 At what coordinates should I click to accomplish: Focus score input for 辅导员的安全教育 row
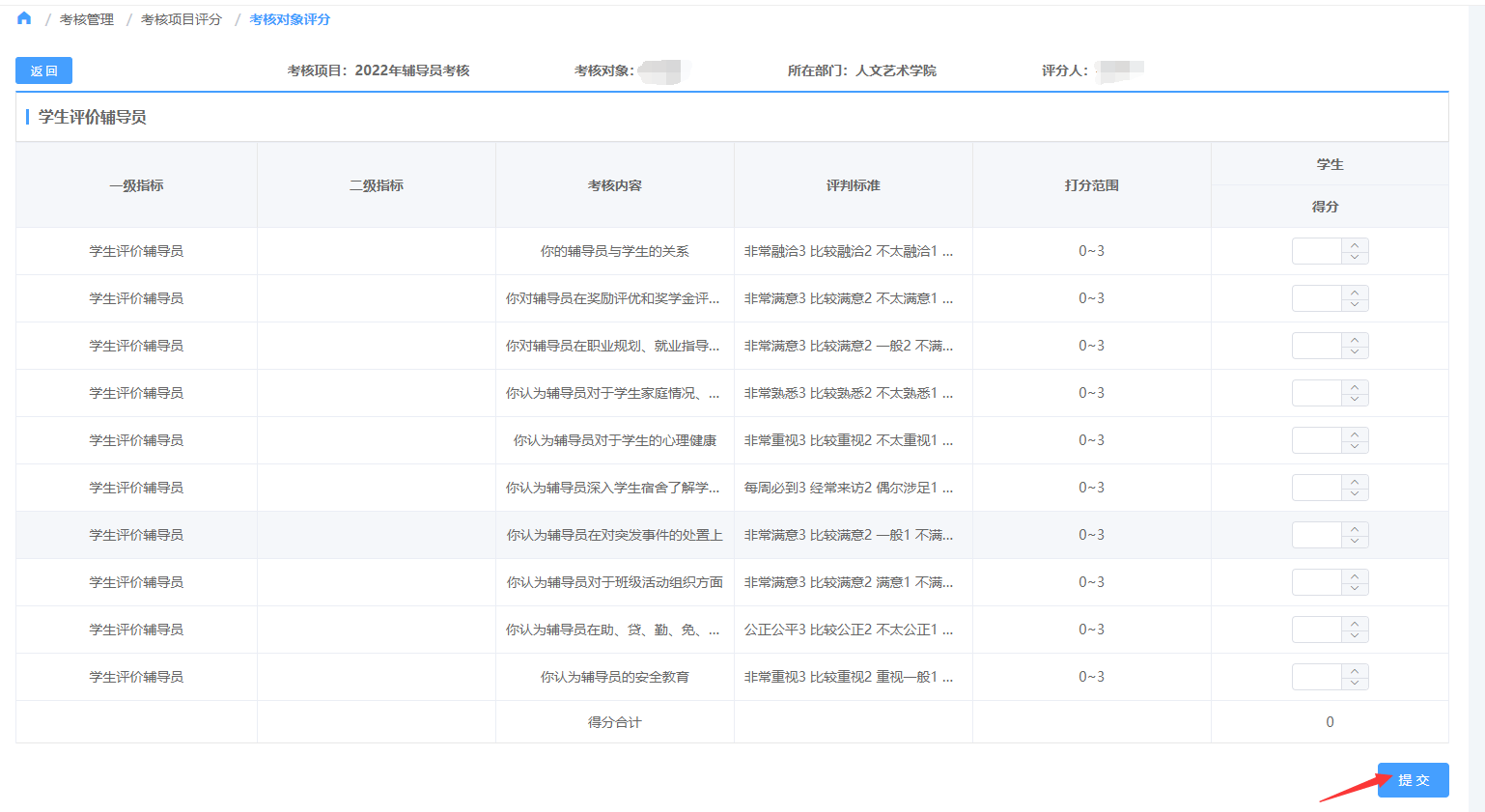click(x=1317, y=677)
